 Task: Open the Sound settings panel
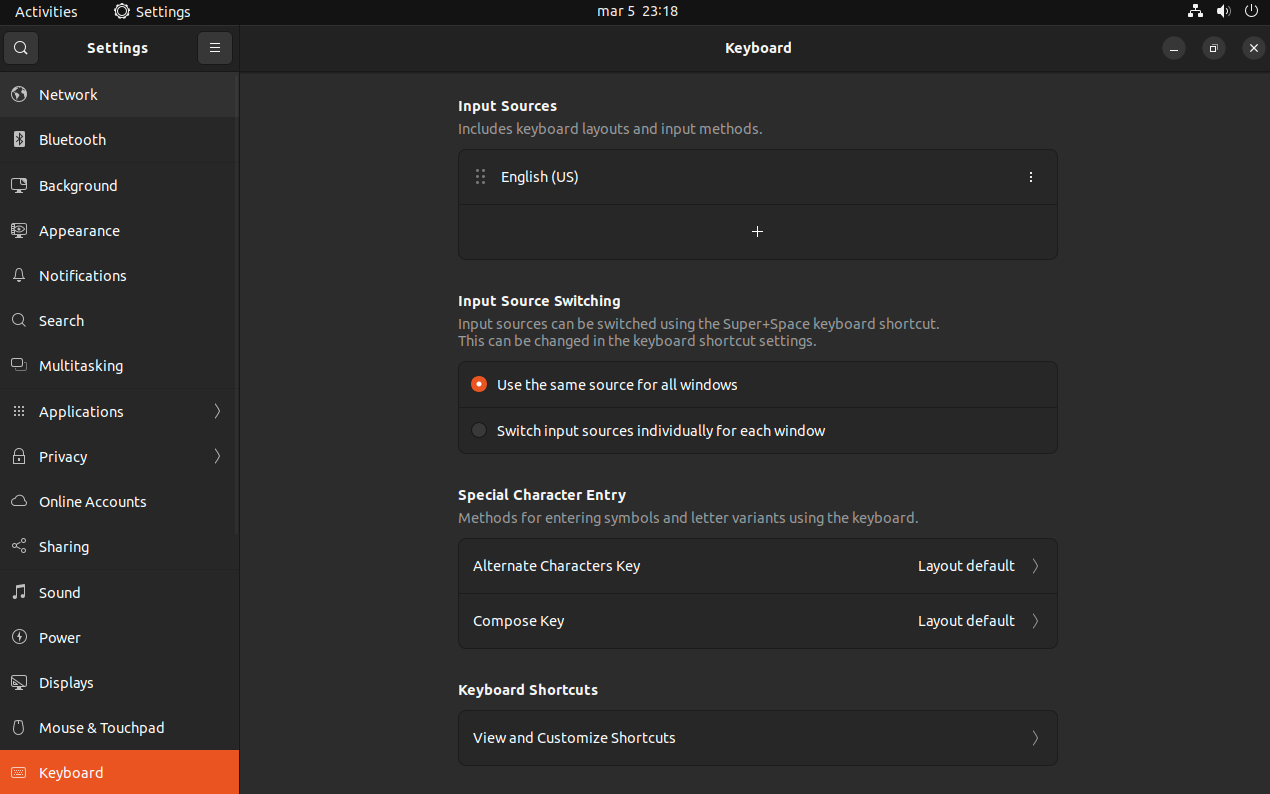click(59, 593)
